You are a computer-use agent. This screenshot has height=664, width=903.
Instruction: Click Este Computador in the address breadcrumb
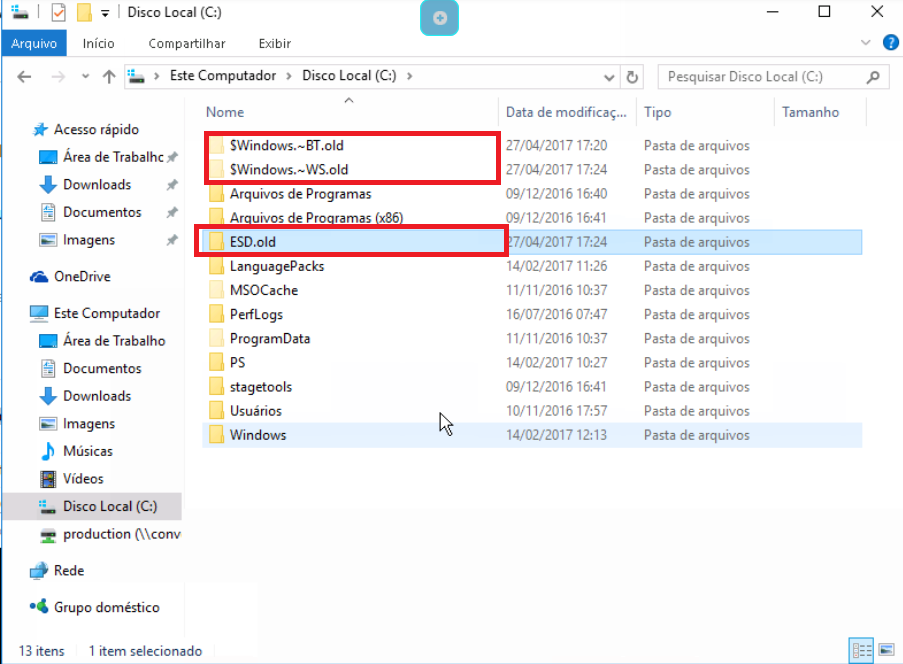(x=222, y=75)
